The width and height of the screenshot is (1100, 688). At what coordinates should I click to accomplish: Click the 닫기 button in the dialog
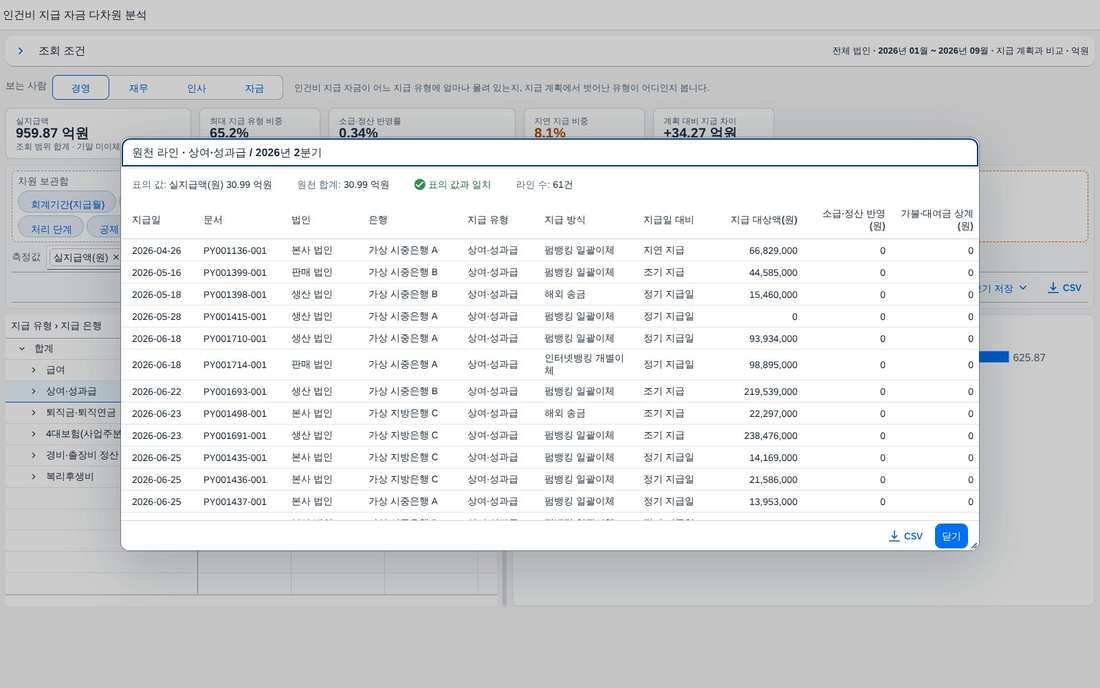951,537
